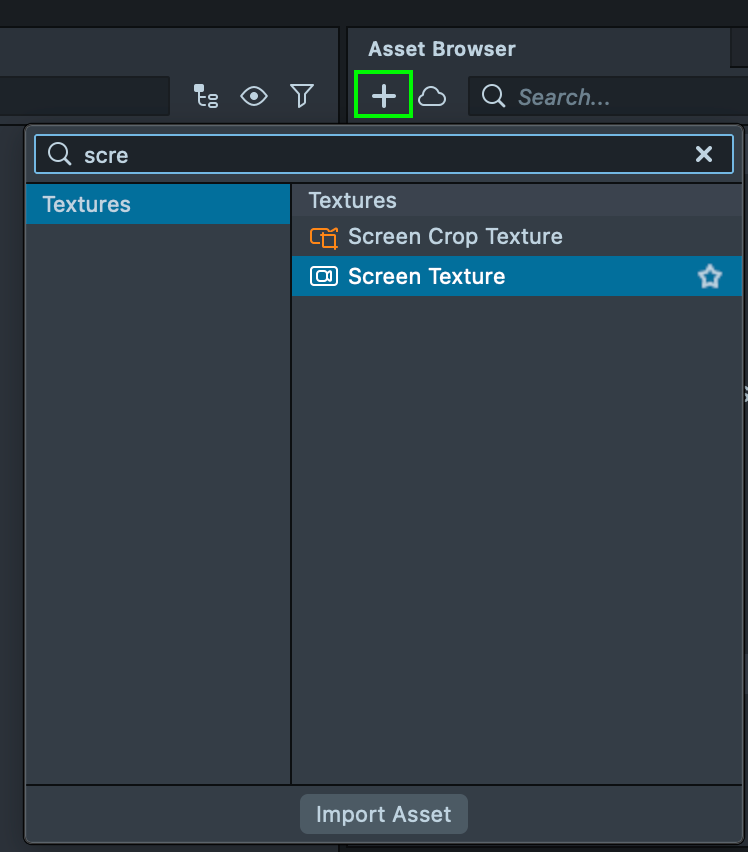Click the plus add asset icon
The image size is (748, 852).
tap(384, 96)
